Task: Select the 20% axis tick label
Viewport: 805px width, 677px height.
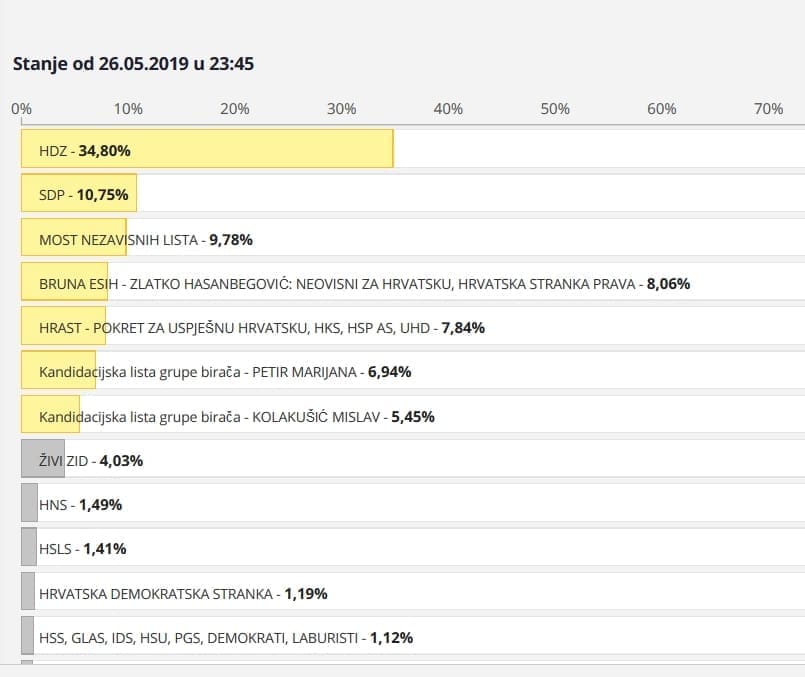Action: pyautogui.click(x=235, y=108)
